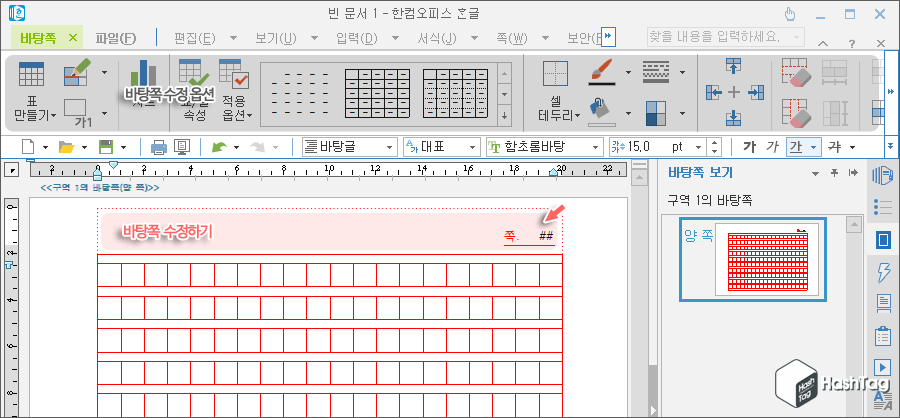Open the outline list sidebar icon
900x418 pixels.
tap(882, 207)
